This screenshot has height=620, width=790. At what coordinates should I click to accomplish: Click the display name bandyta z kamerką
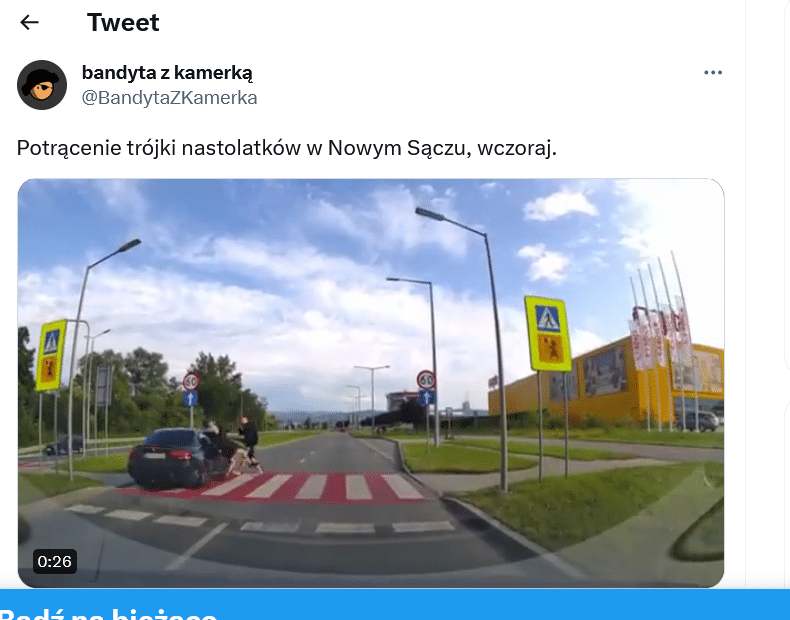point(167,73)
